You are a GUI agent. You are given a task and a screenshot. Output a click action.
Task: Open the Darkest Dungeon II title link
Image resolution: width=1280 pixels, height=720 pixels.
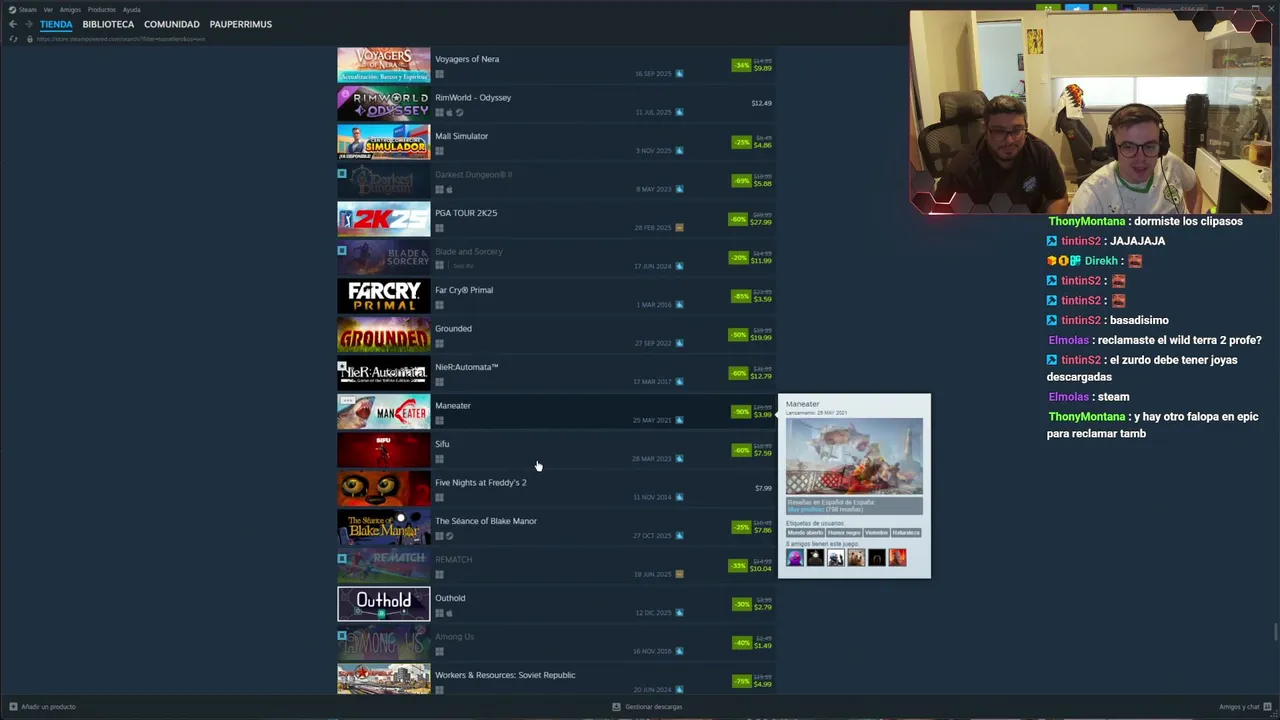474,175
